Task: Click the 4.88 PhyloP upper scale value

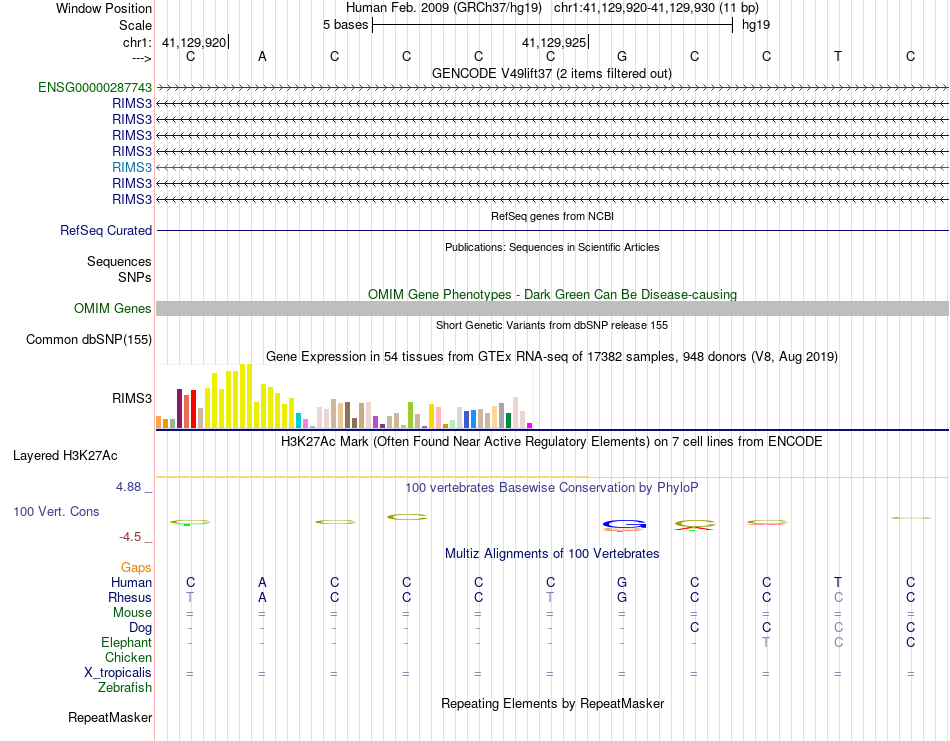Action: [128, 487]
